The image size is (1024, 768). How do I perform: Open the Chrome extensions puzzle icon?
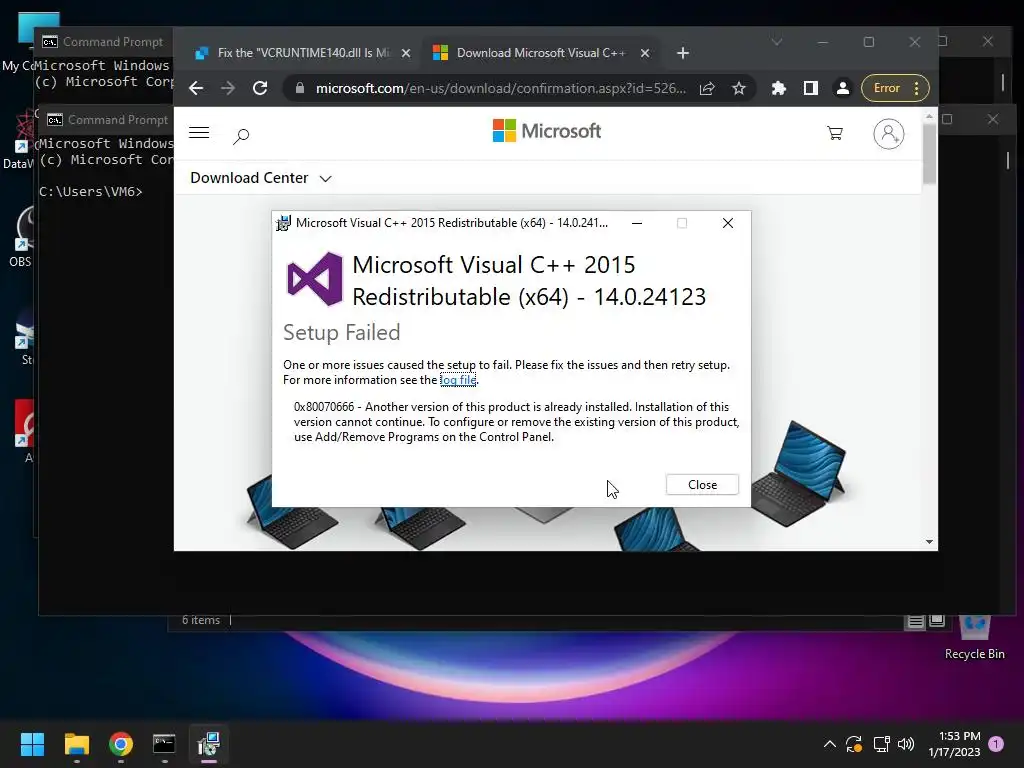778,88
